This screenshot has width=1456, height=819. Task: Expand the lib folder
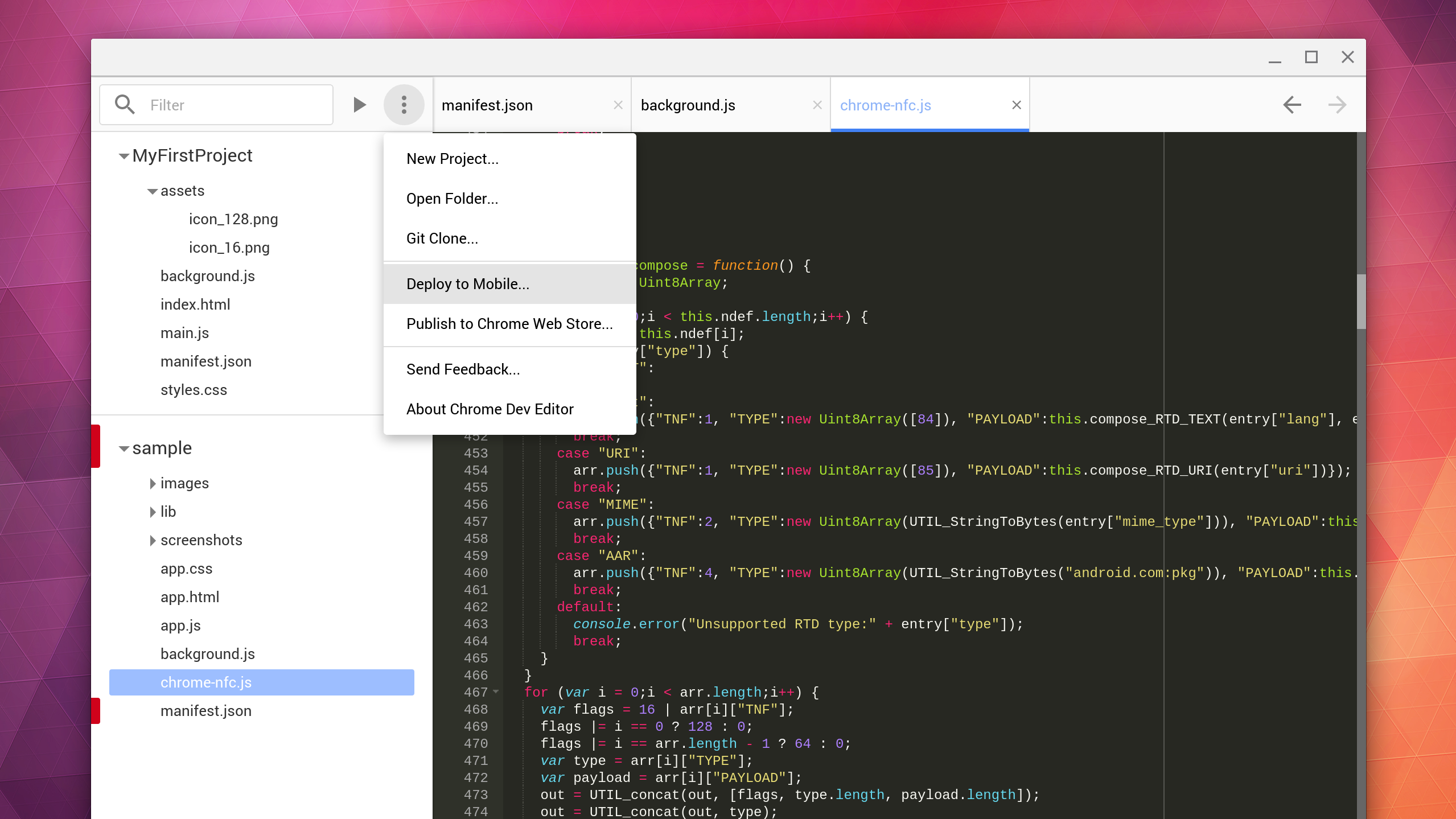152,511
